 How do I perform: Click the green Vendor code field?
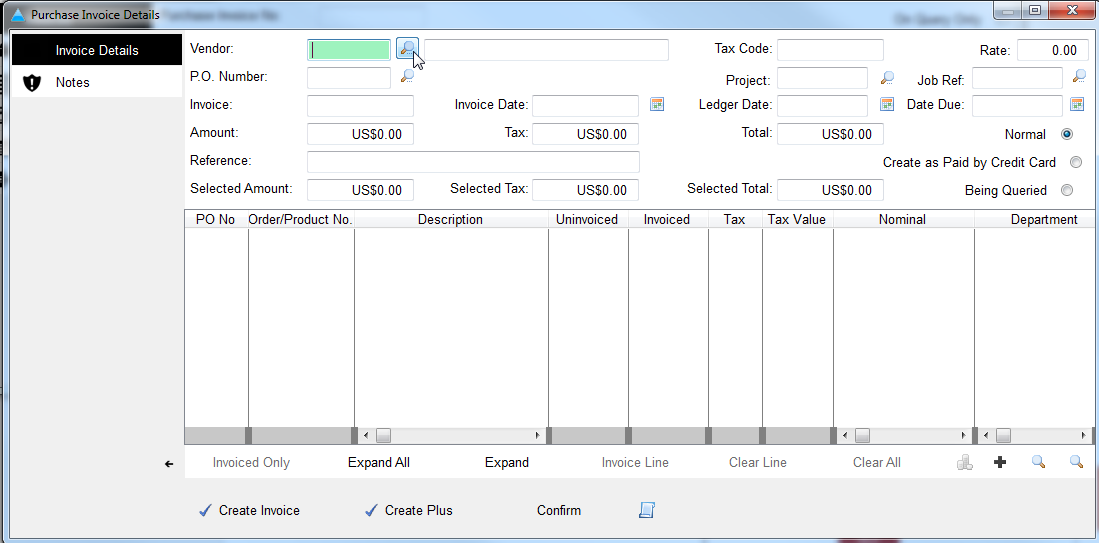point(349,50)
